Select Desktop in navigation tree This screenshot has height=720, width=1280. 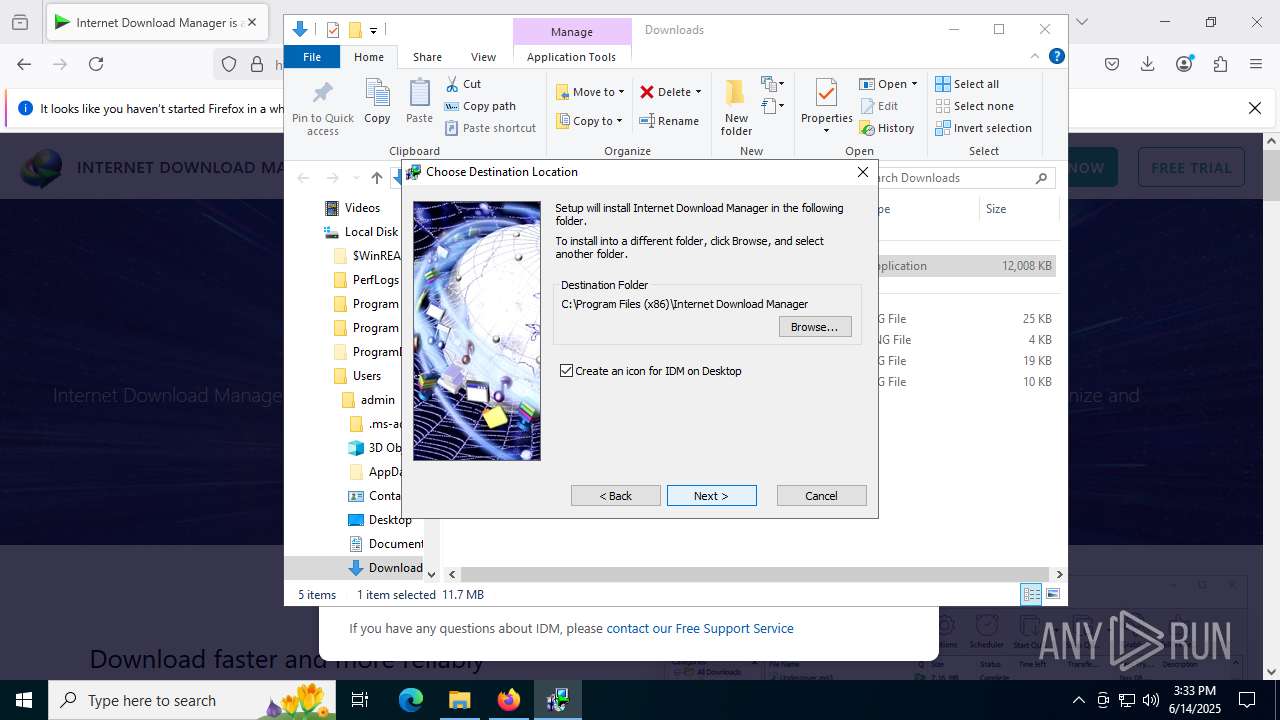(379, 520)
